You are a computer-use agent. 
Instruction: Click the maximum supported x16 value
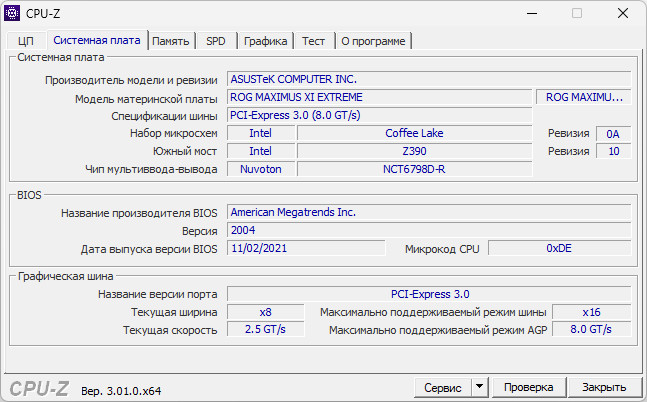coord(591,312)
